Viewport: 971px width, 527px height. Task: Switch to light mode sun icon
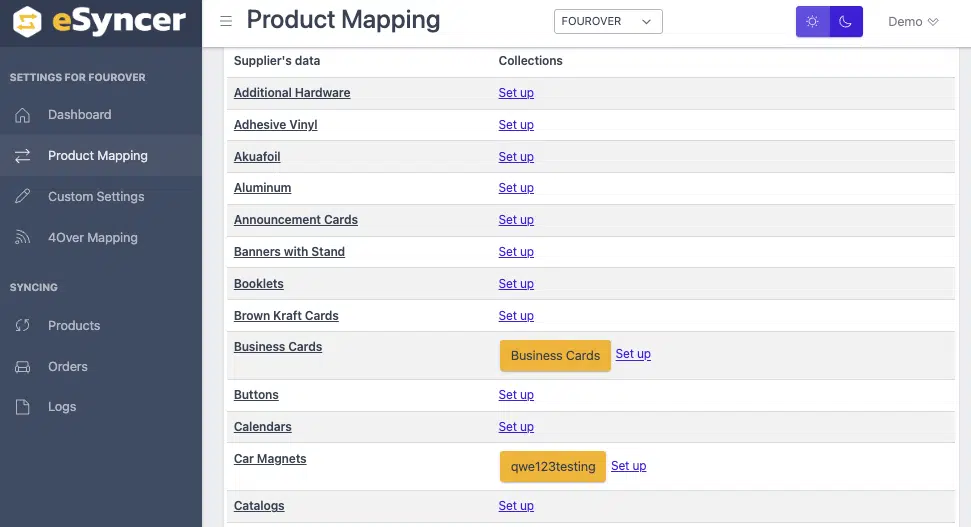(x=812, y=22)
